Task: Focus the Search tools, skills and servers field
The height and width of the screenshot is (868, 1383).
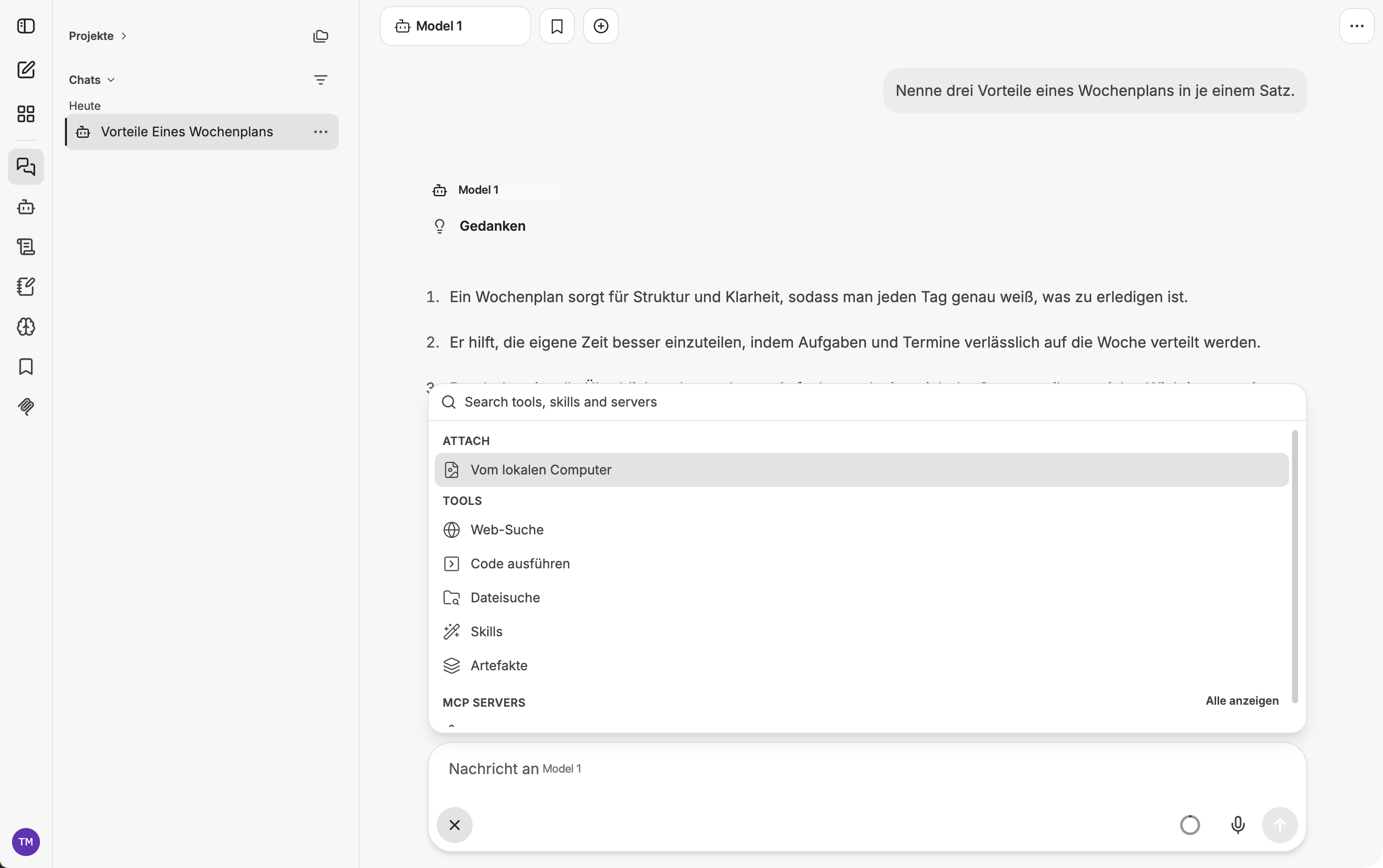Action: click(x=867, y=402)
